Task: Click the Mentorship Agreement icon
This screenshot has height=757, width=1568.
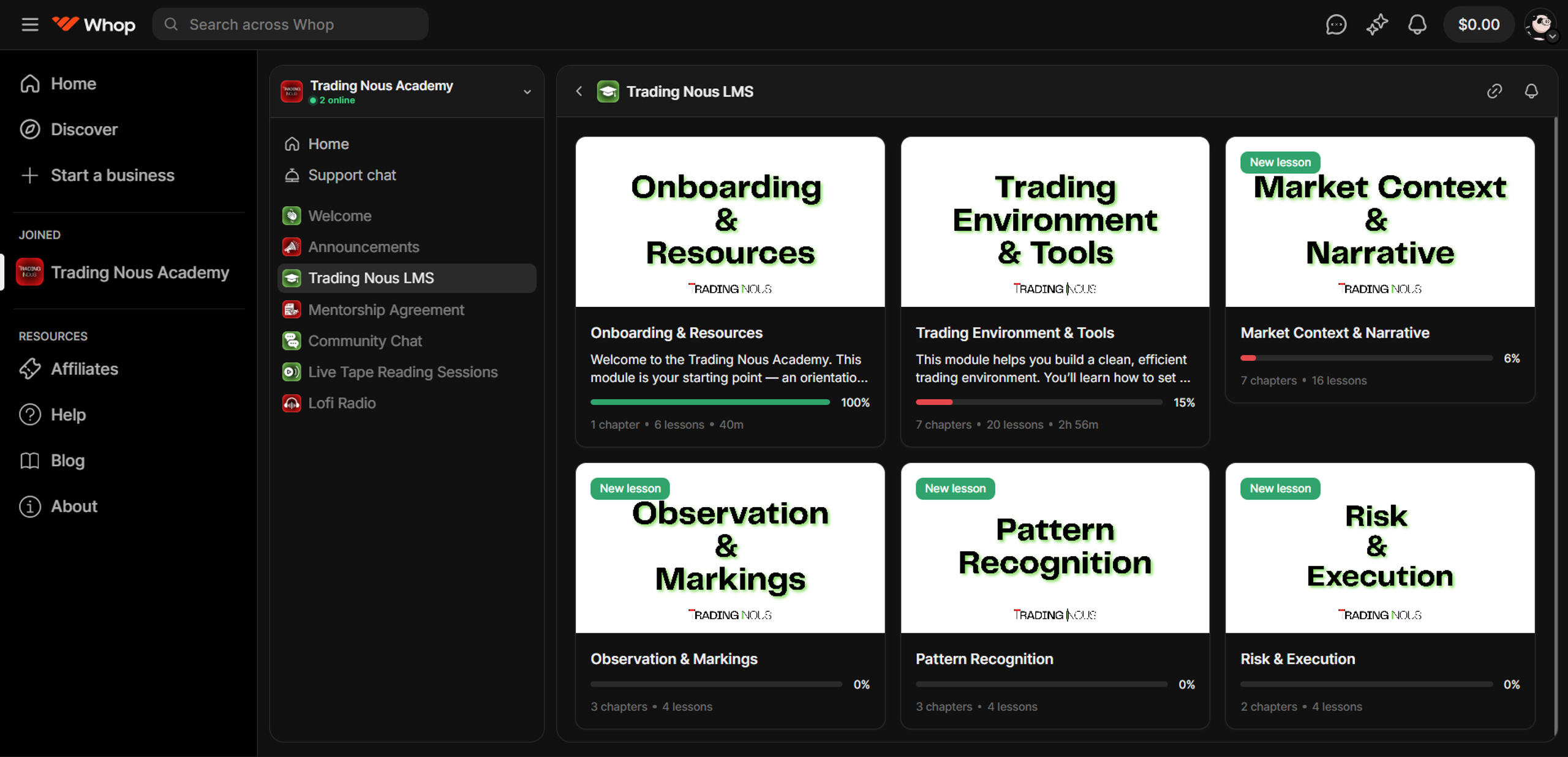Action: tap(292, 310)
